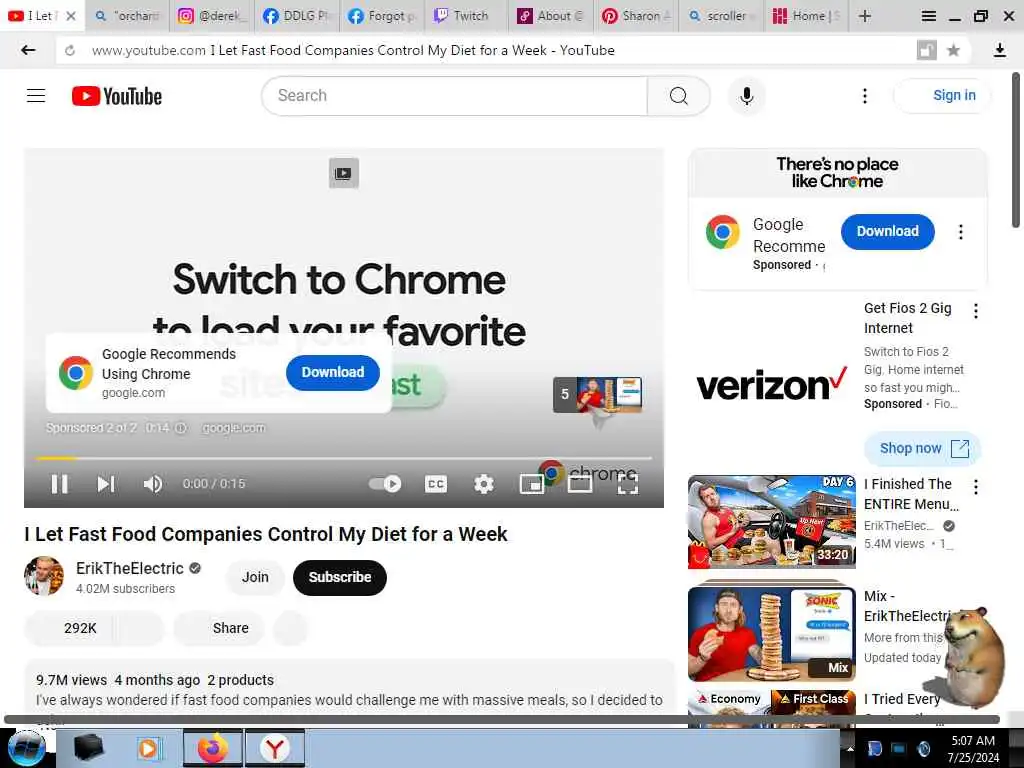Click the reader mode icon in address bar
The height and width of the screenshot is (768, 1024).
pyautogui.click(x=926, y=50)
